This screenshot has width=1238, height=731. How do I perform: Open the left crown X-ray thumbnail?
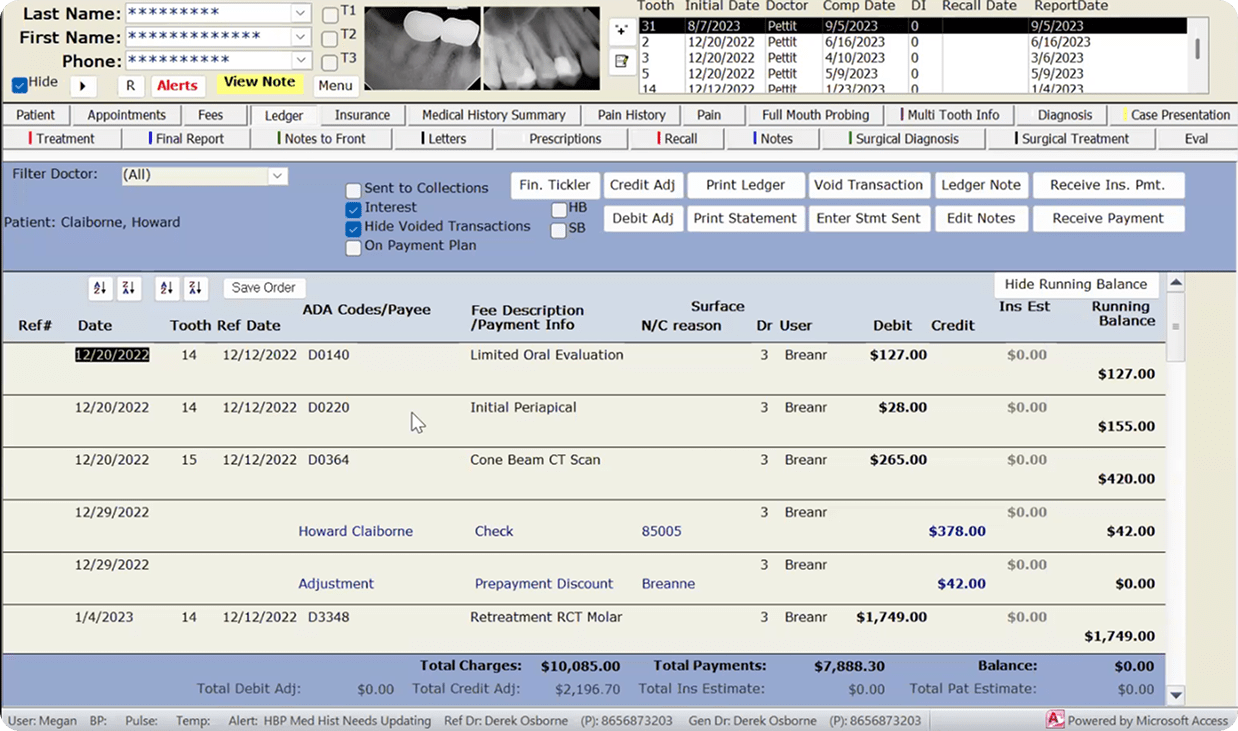(x=421, y=48)
